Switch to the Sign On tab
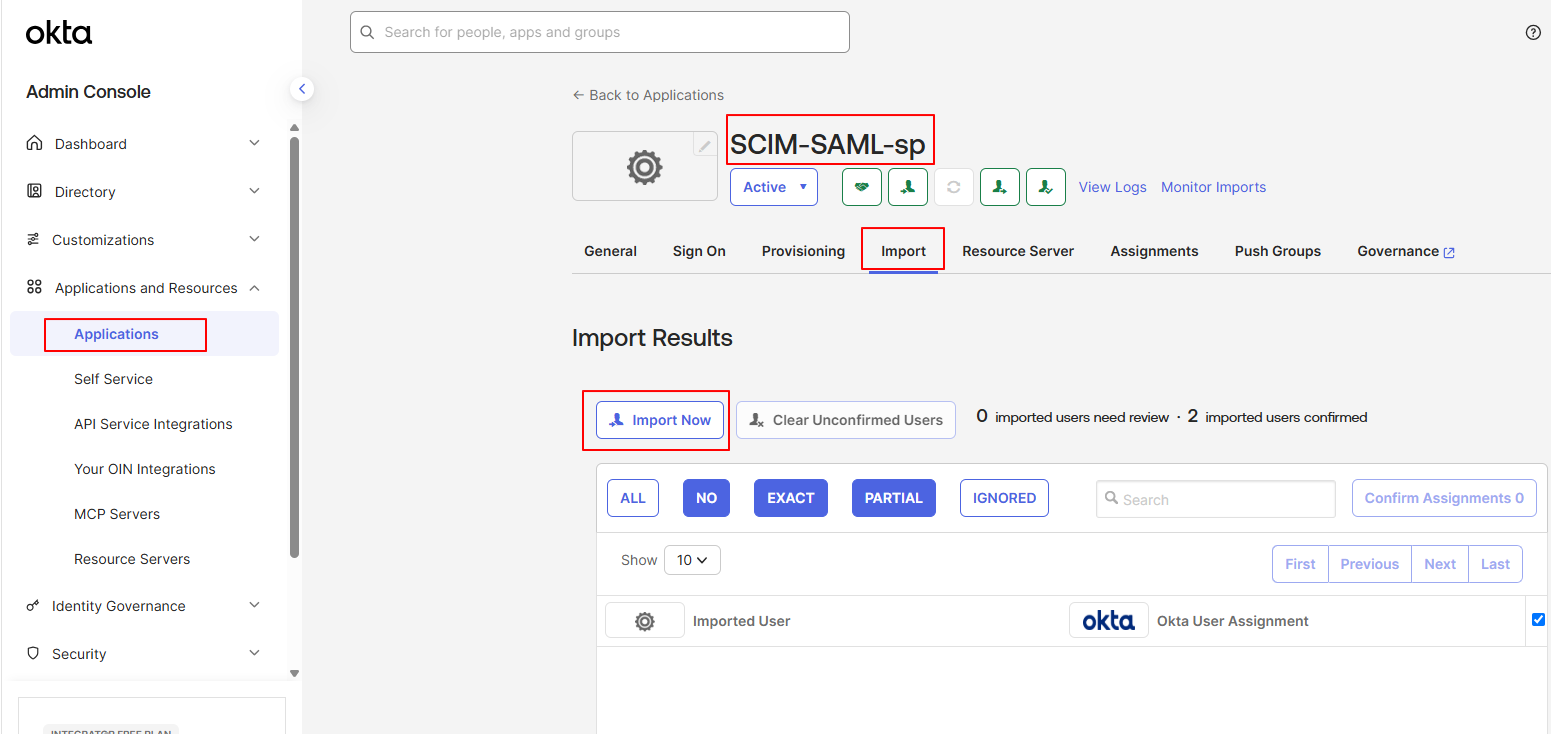 pyautogui.click(x=699, y=251)
